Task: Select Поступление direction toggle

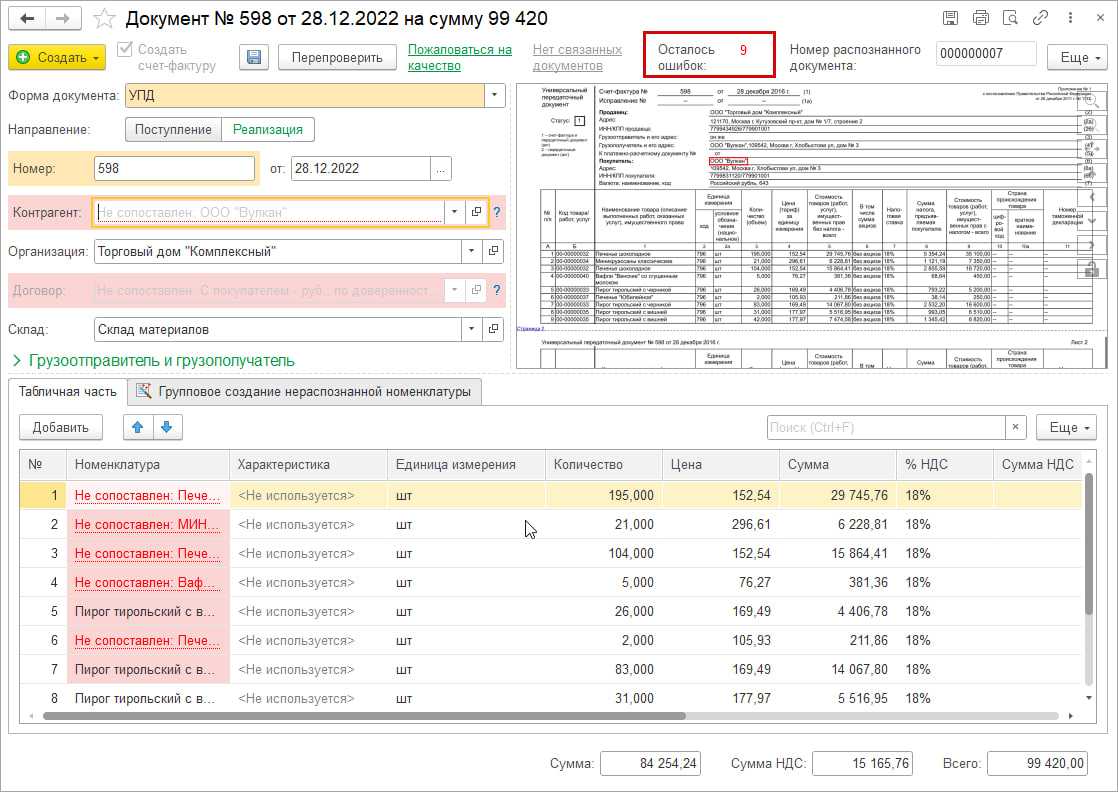Action: point(173,129)
